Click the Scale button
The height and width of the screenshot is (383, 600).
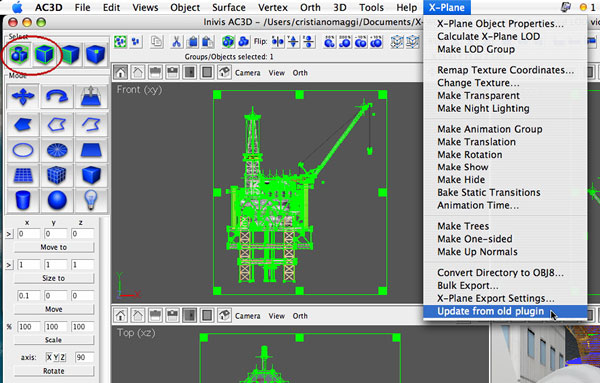coord(54,340)
